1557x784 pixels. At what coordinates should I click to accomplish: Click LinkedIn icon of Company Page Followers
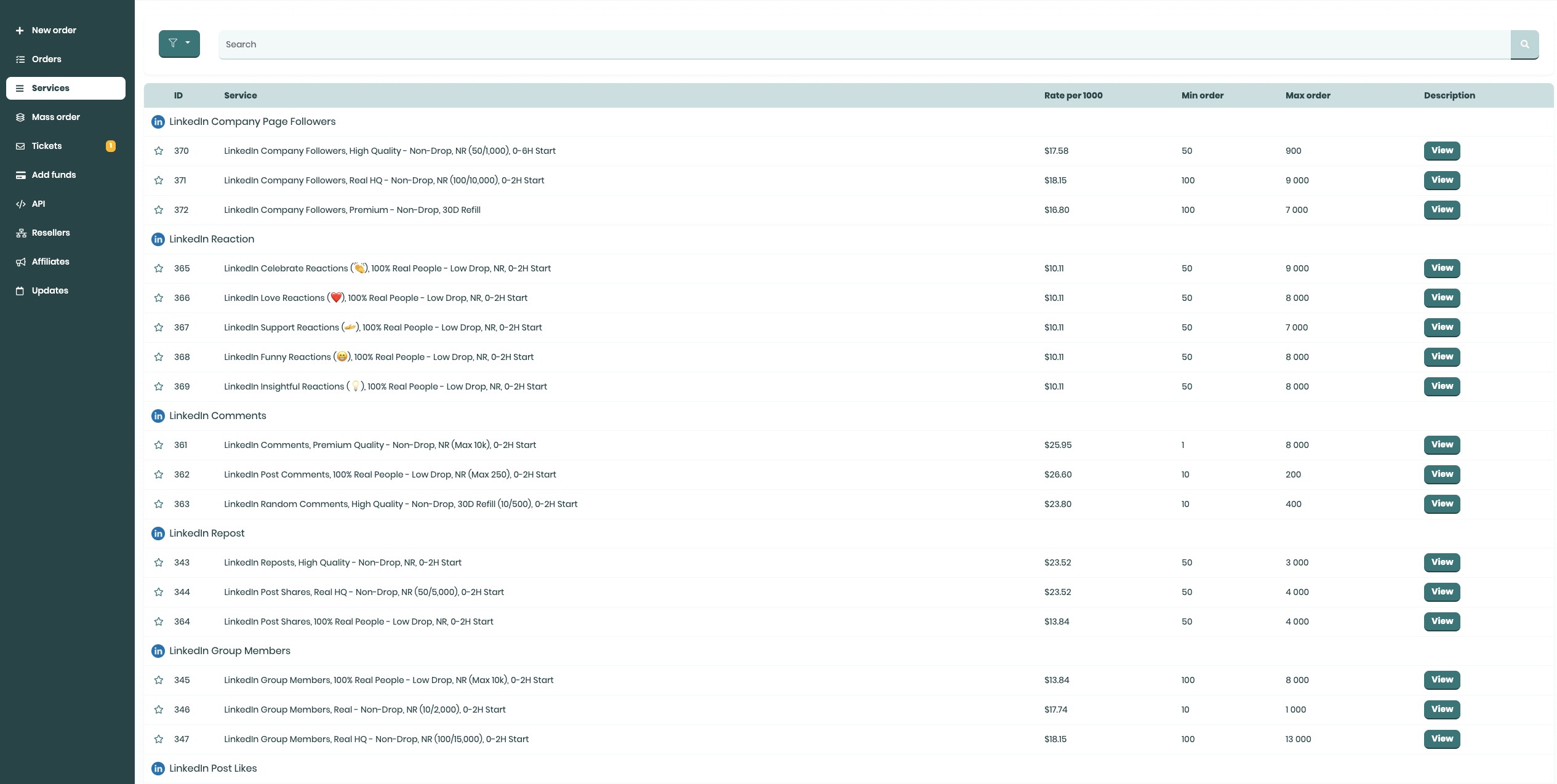coord(158,122)
